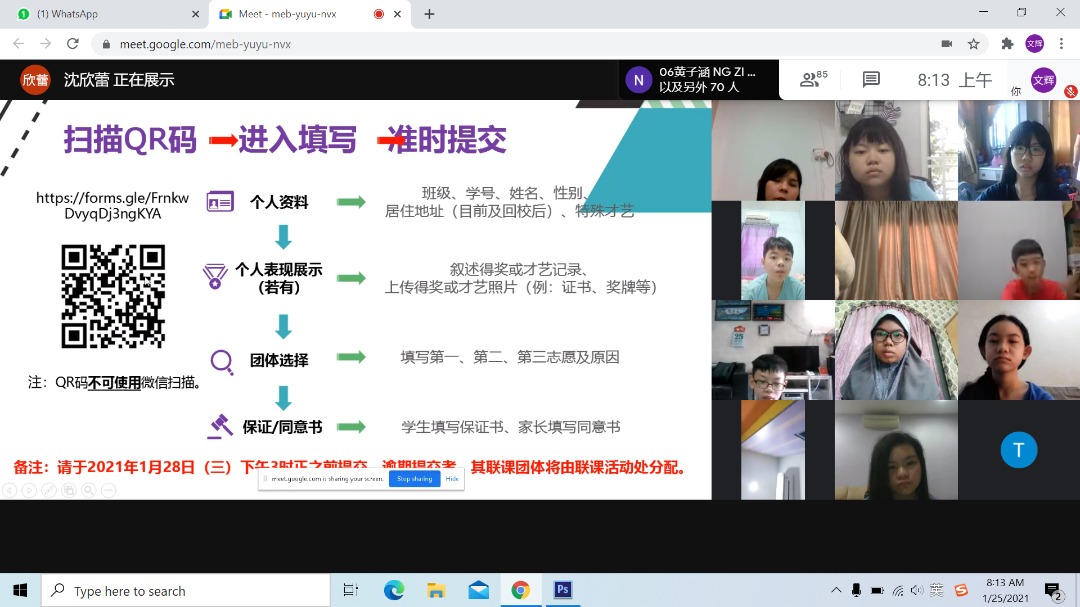
Task: Click the Sogou input method tray icon
Action: 961,590
